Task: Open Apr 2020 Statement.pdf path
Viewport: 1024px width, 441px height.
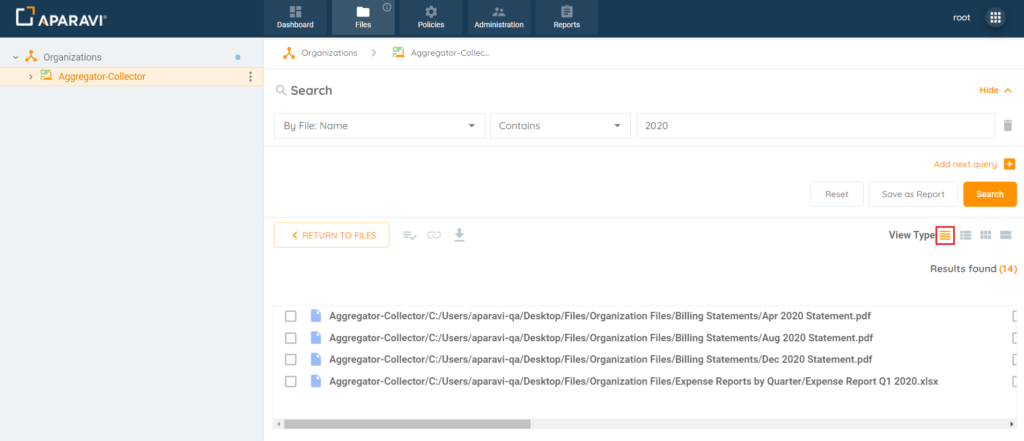Action: [600, 316]
